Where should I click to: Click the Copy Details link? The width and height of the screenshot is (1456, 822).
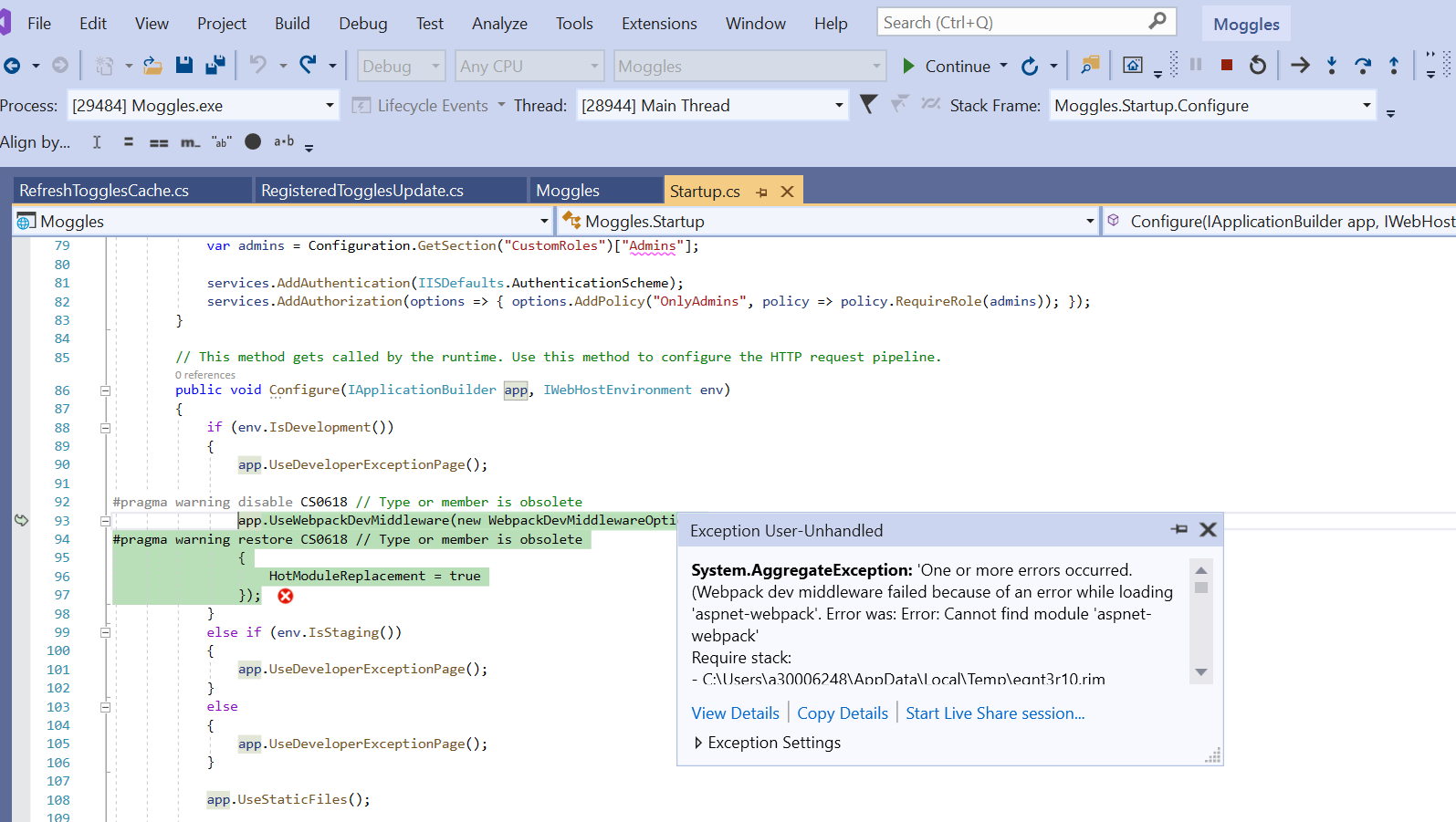pos(843,713)
